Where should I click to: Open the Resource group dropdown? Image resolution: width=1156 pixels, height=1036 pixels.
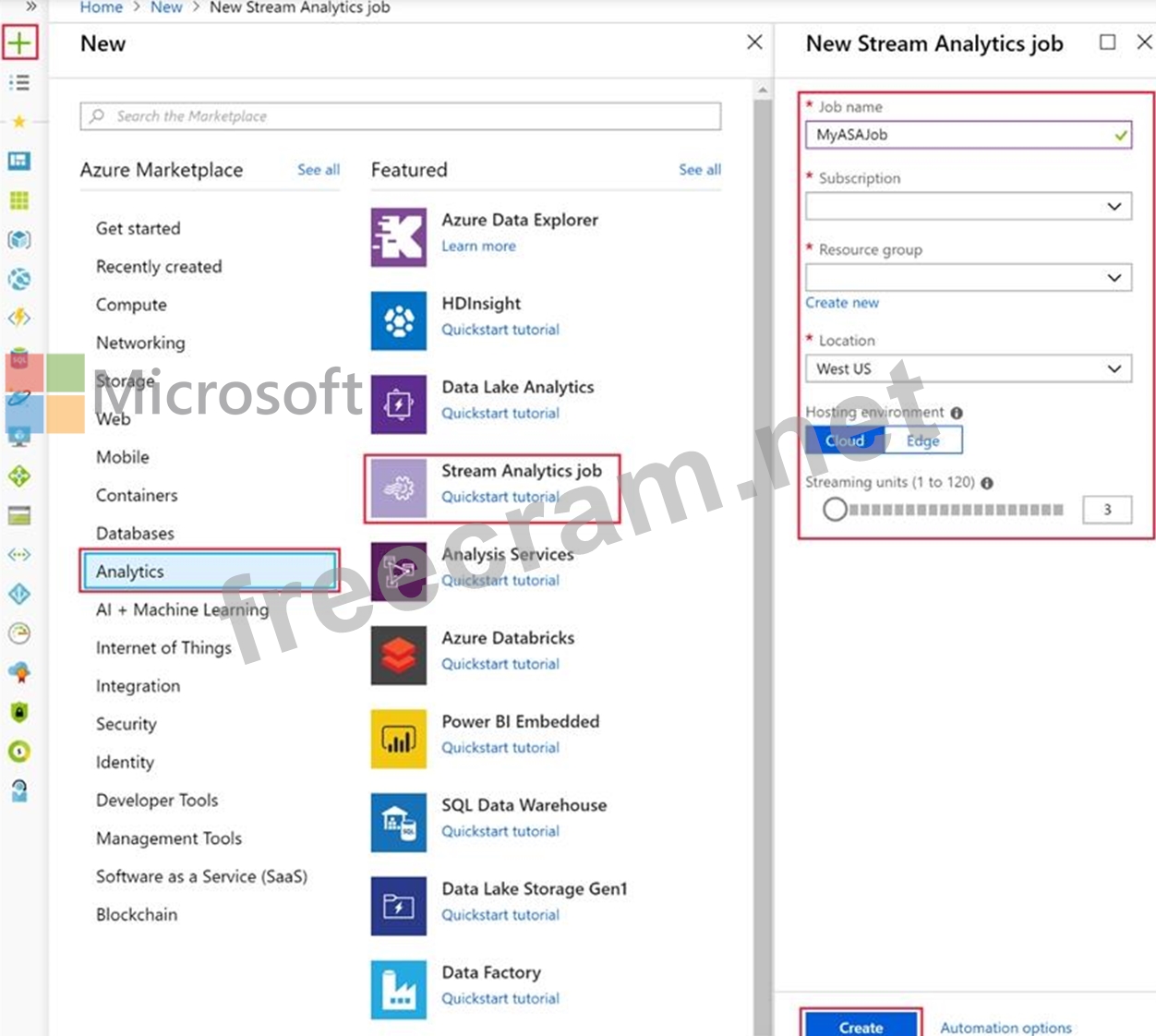click(969, 277)
